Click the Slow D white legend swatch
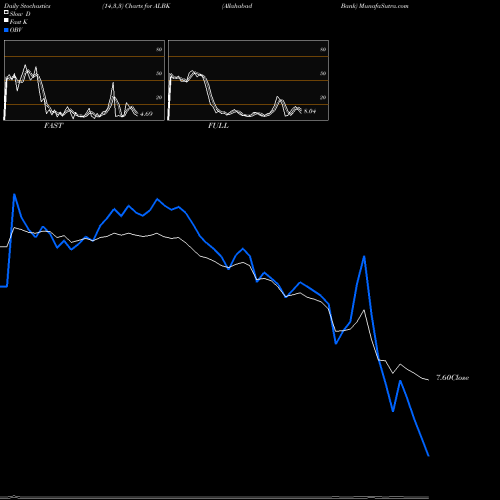Image resolution: width=500 pixels, height=500 pixels. pos(6,12)
